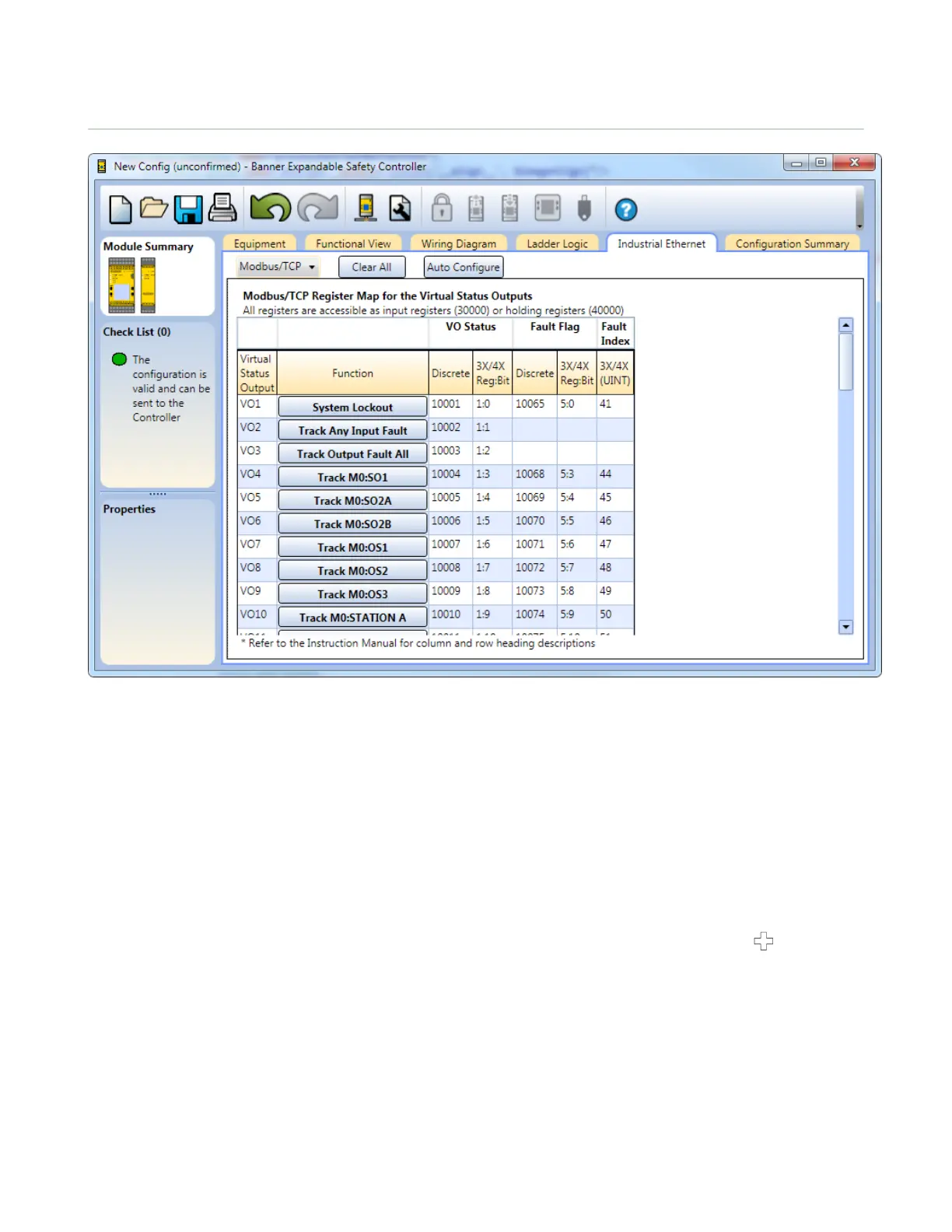
Task: Click discrete value 10001
Action: (x=446, y=404)
